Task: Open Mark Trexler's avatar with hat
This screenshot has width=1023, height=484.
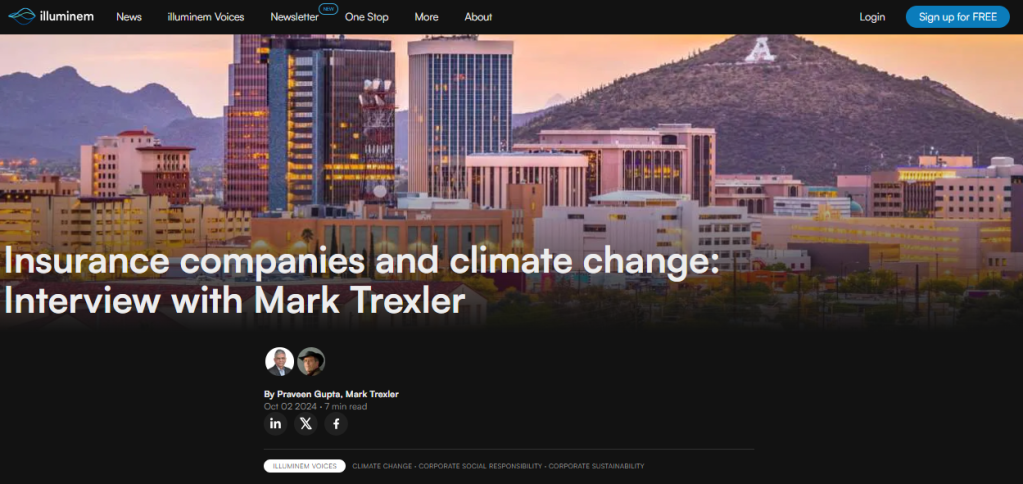Action: (311, 361)
